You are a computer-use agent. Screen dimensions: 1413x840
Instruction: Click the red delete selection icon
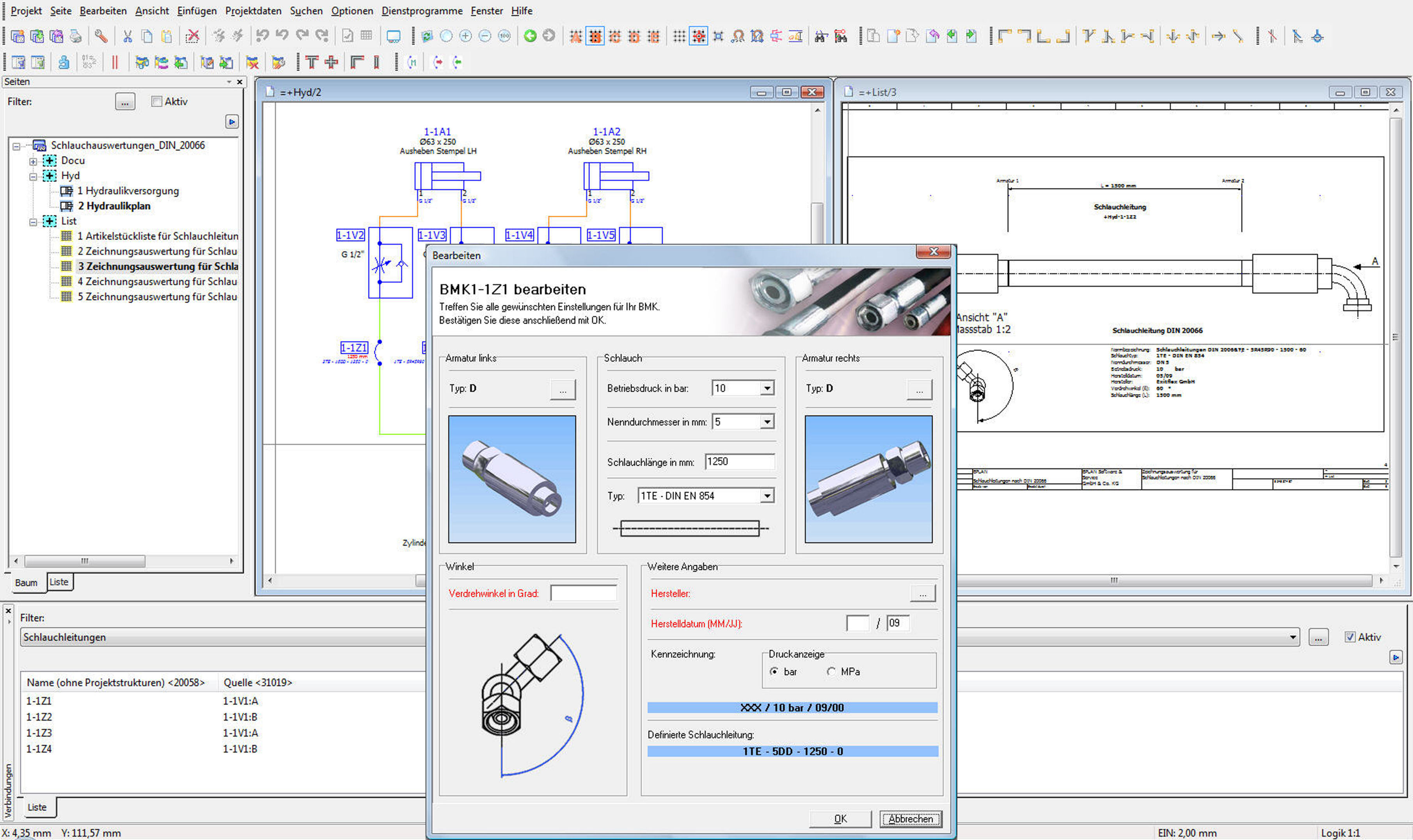[x=192, y=36]
